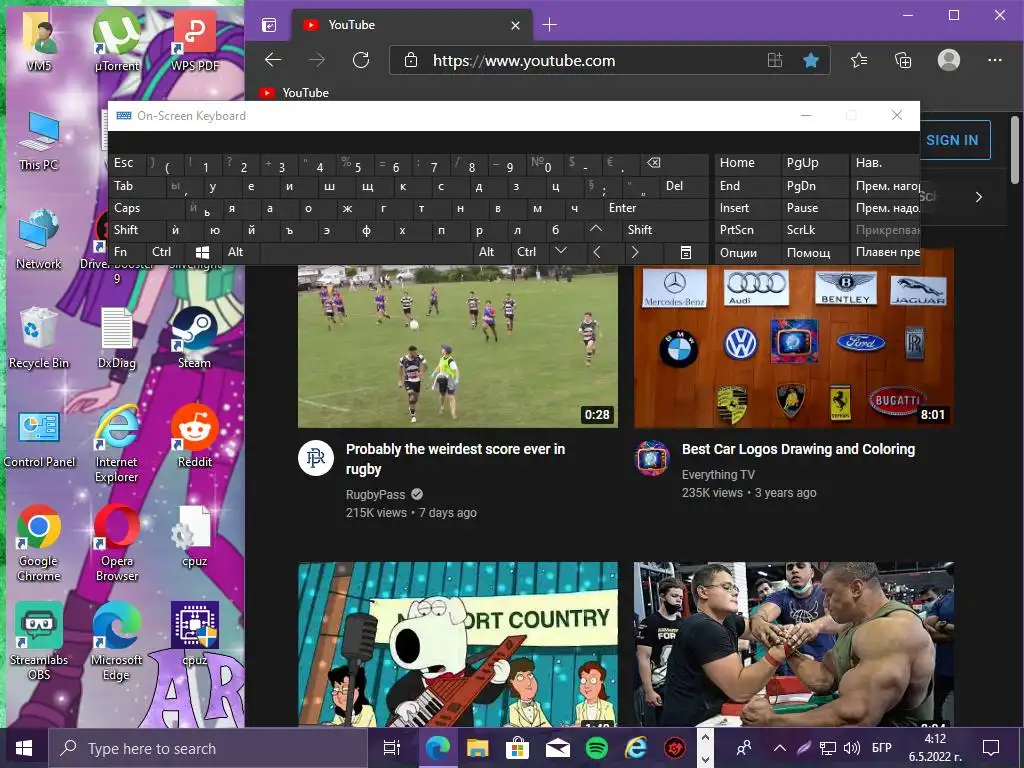This screenshot has height=768, width=1024.
Task: Click the Windows taskbar search box
Action: [x=209, y=748]
